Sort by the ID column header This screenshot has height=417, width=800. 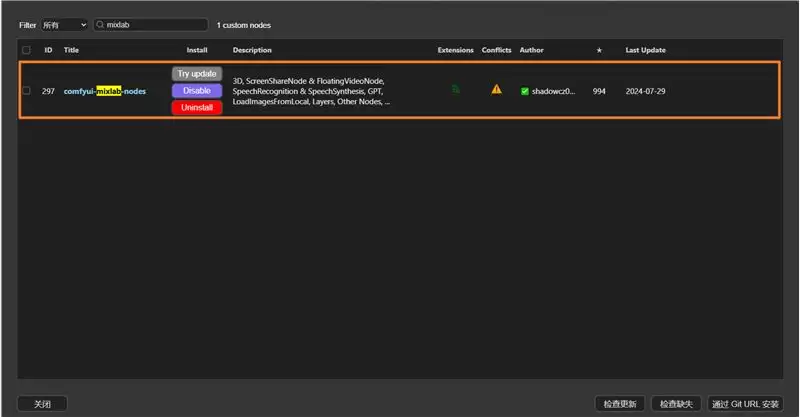click(x=48, y=50)
